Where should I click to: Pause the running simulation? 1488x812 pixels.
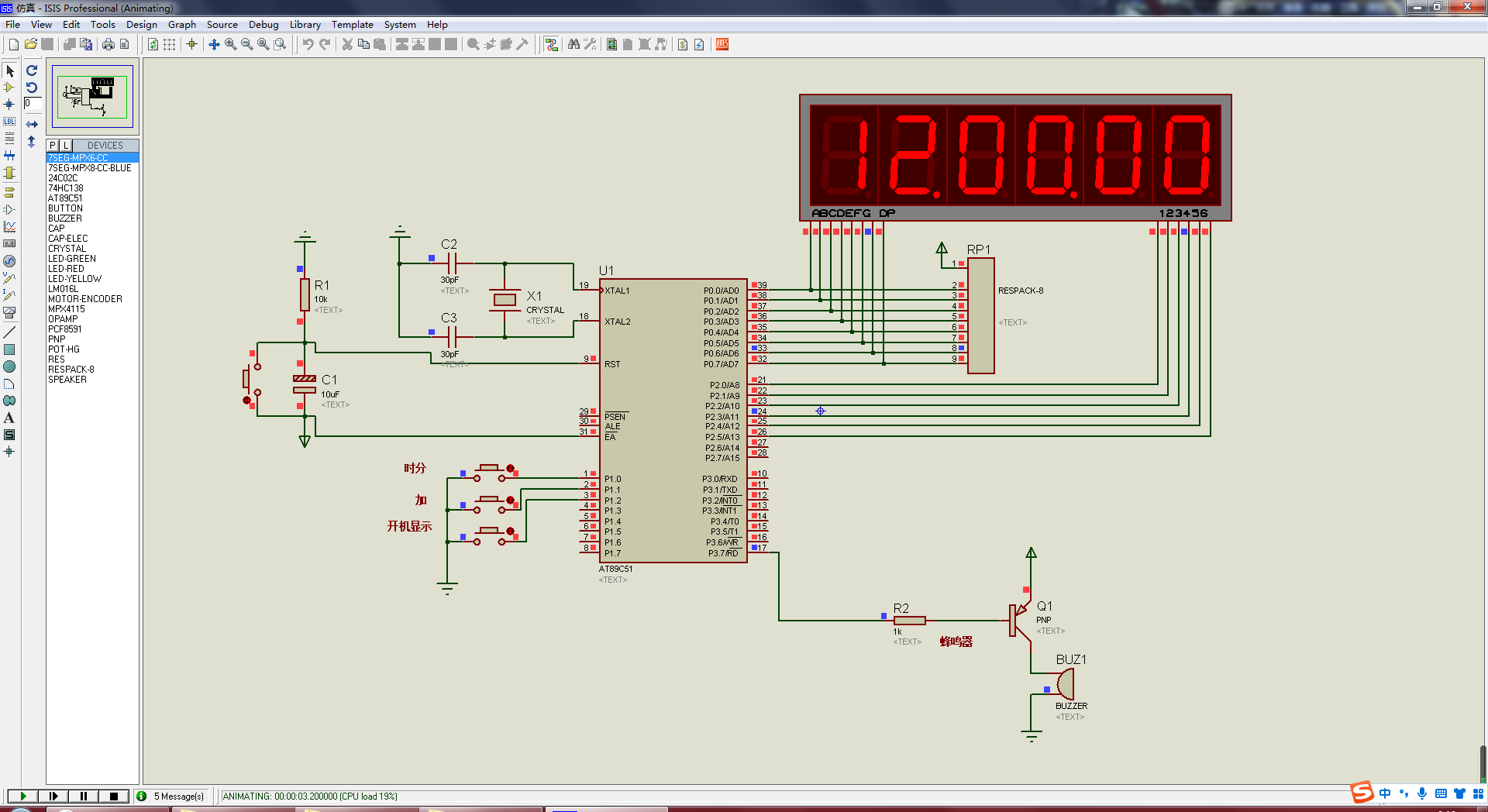(x=84, y=796)
